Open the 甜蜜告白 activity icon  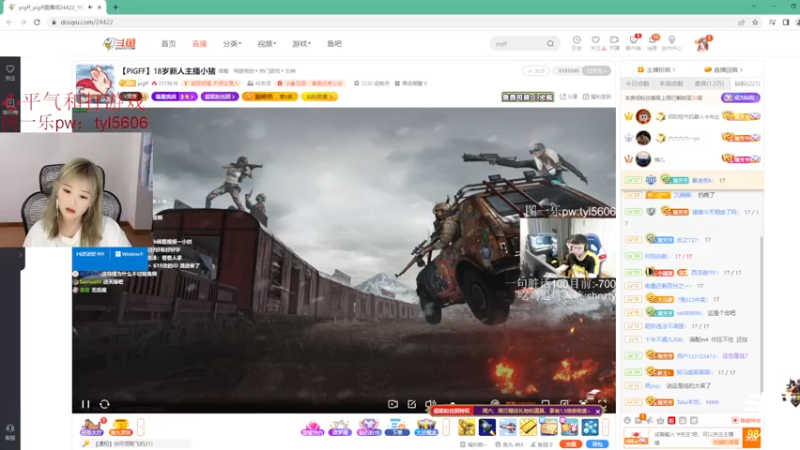pyautogui.click(x=312, y=427)
